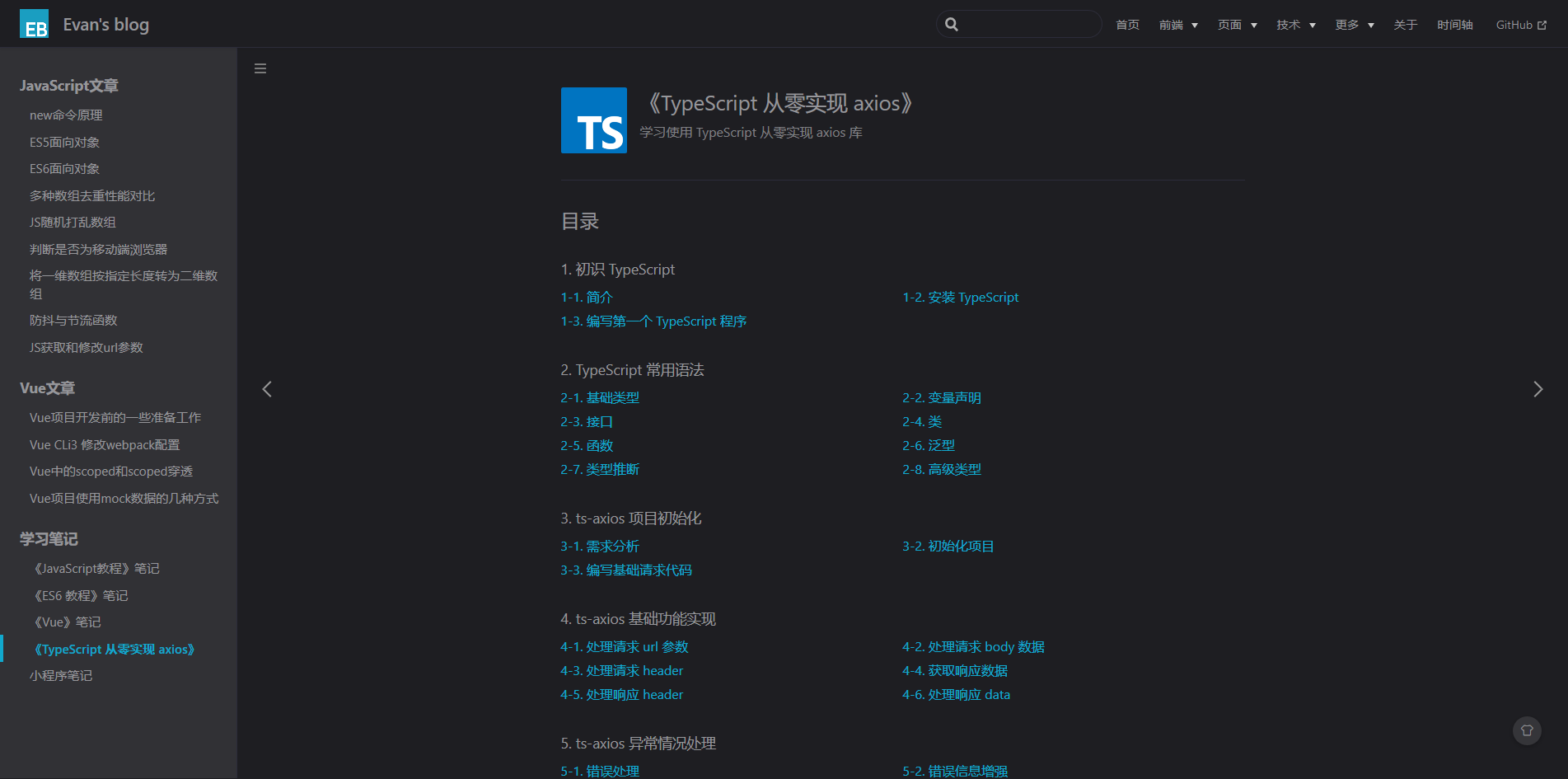Open sidebar article 防抖与节流函数
Image resolution: width=1568 pixels, height=779 pixels.
(73, 321)
